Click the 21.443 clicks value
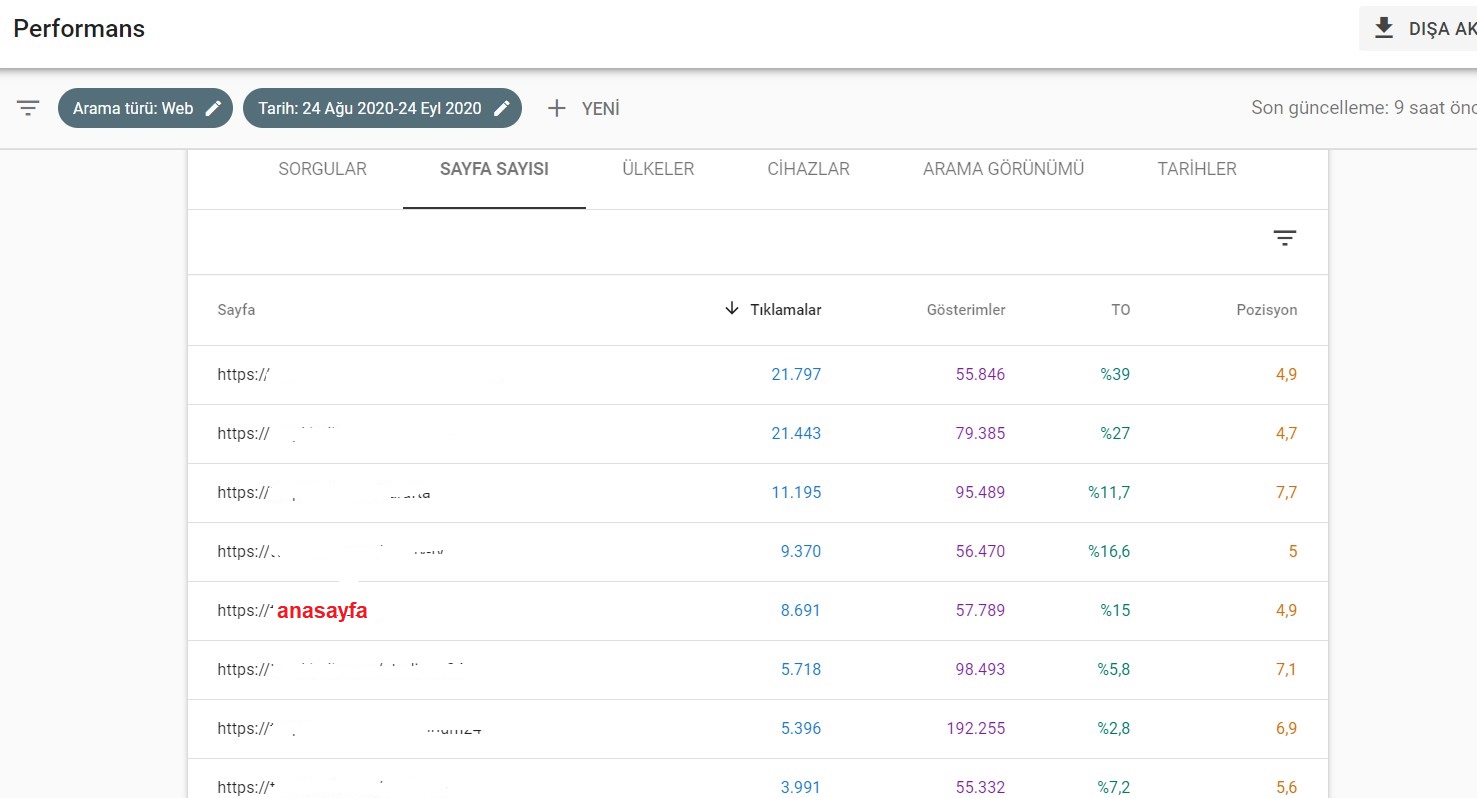Viewport: 1477px width, 798px height. point(796,434)
